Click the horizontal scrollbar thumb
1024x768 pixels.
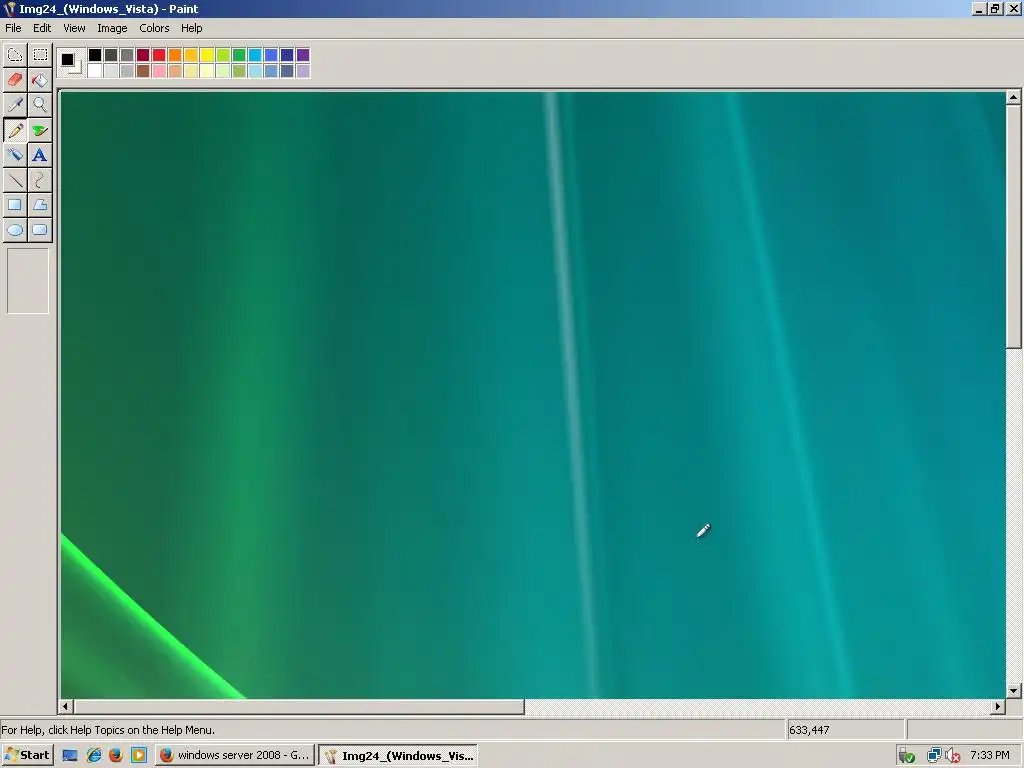pyautogui.click(x=299, y=706)
